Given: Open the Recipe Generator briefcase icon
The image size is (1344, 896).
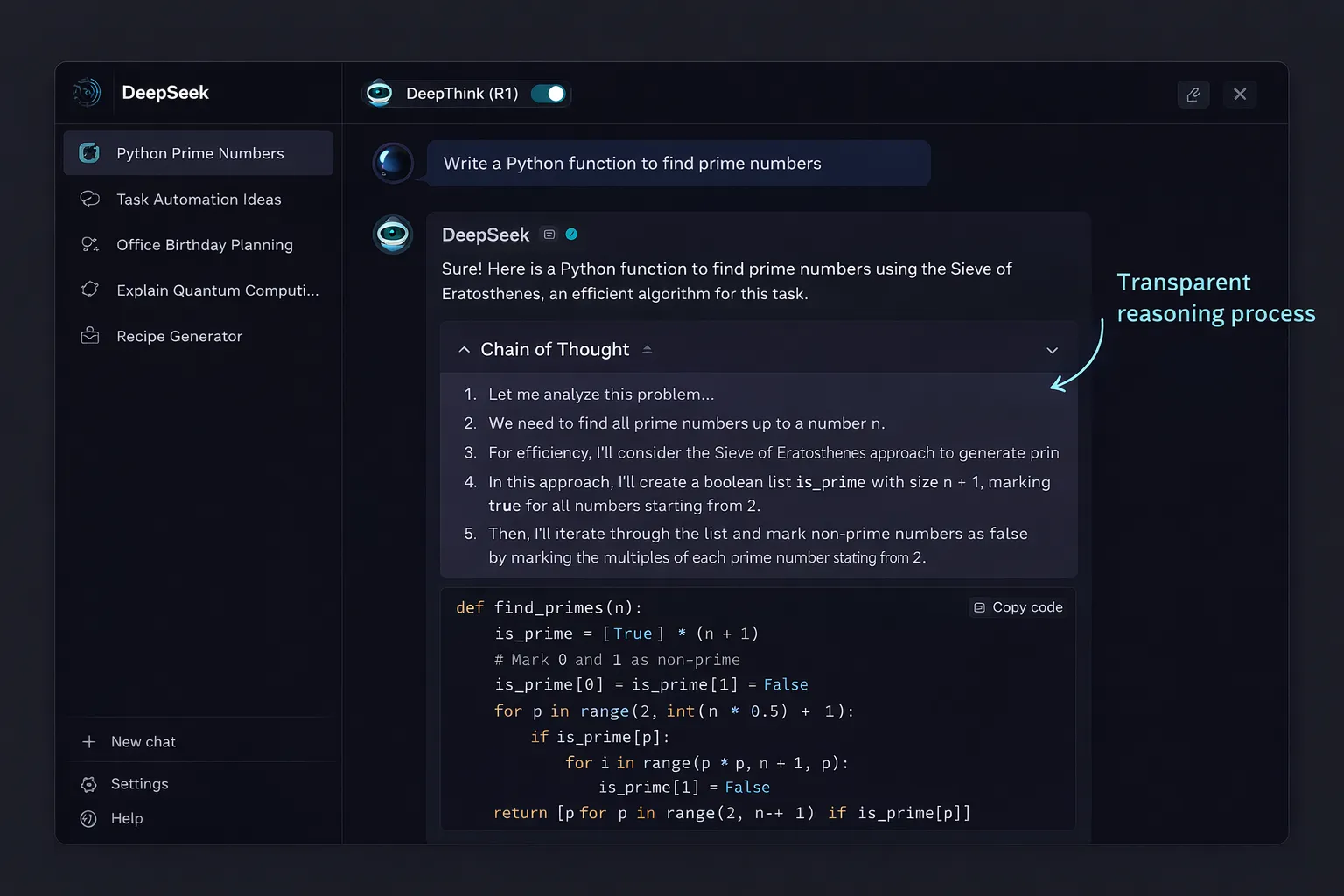Looking at the screenshot, I should click(89, 335).
